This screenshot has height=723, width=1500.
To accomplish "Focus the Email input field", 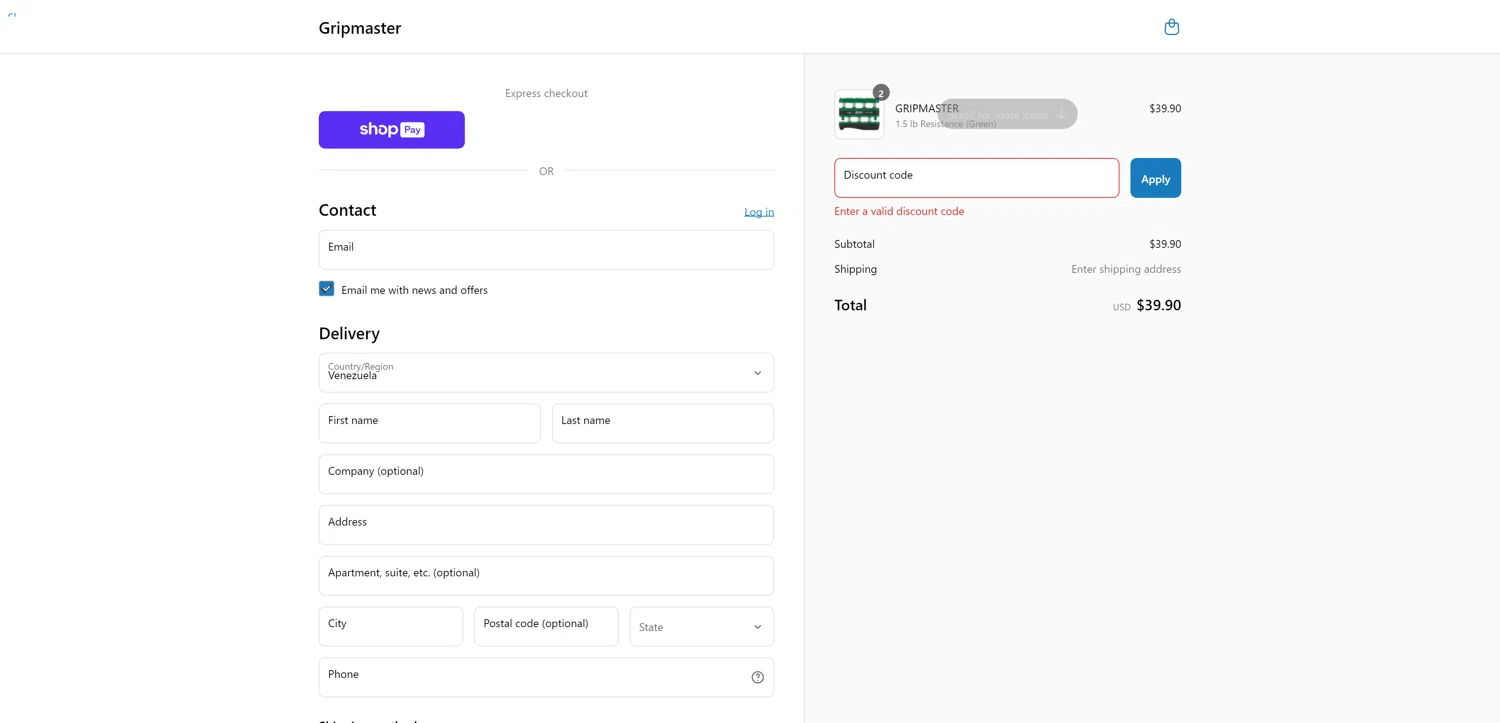I will pos(546,250).
